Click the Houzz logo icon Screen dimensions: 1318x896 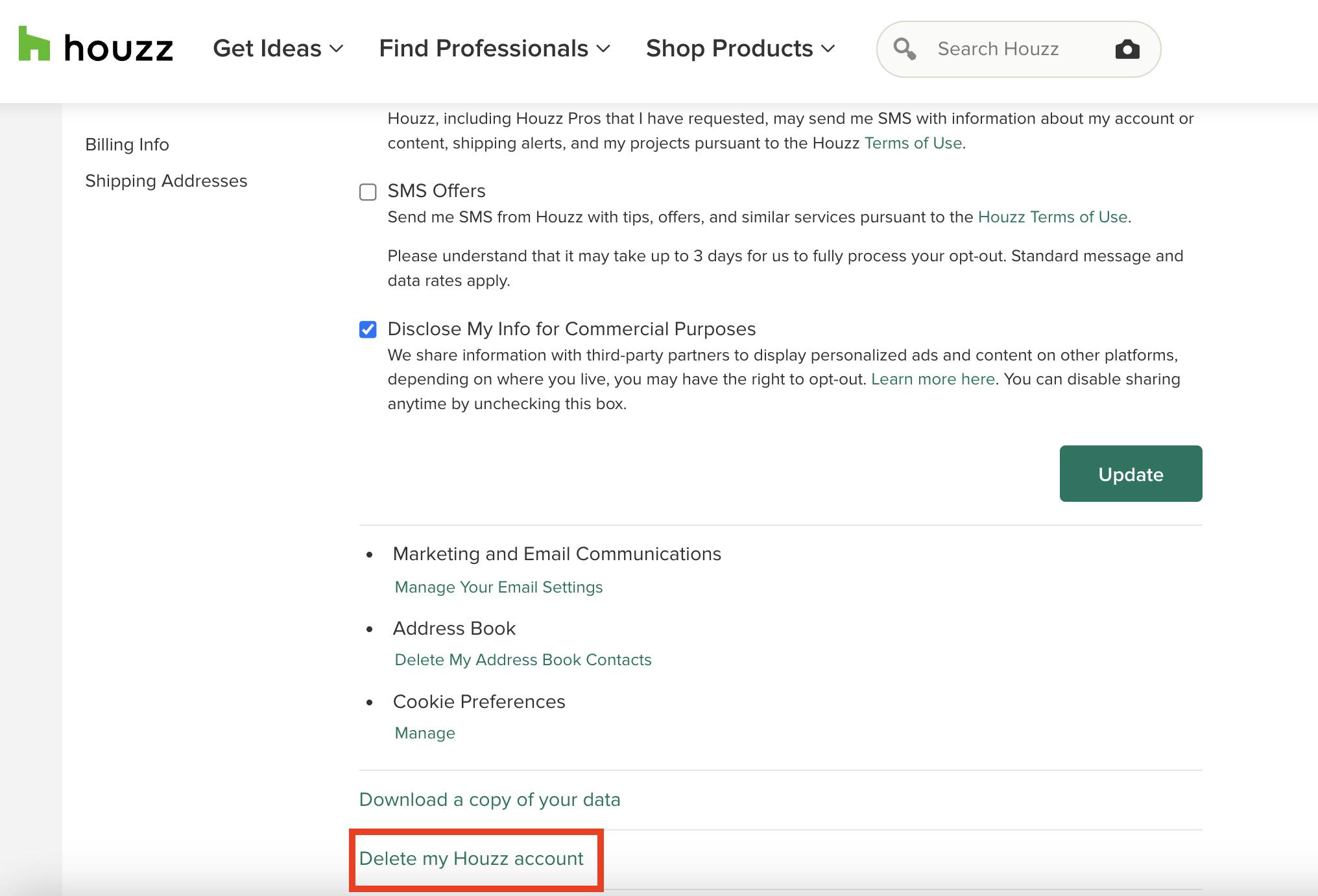tap(34, 43)
